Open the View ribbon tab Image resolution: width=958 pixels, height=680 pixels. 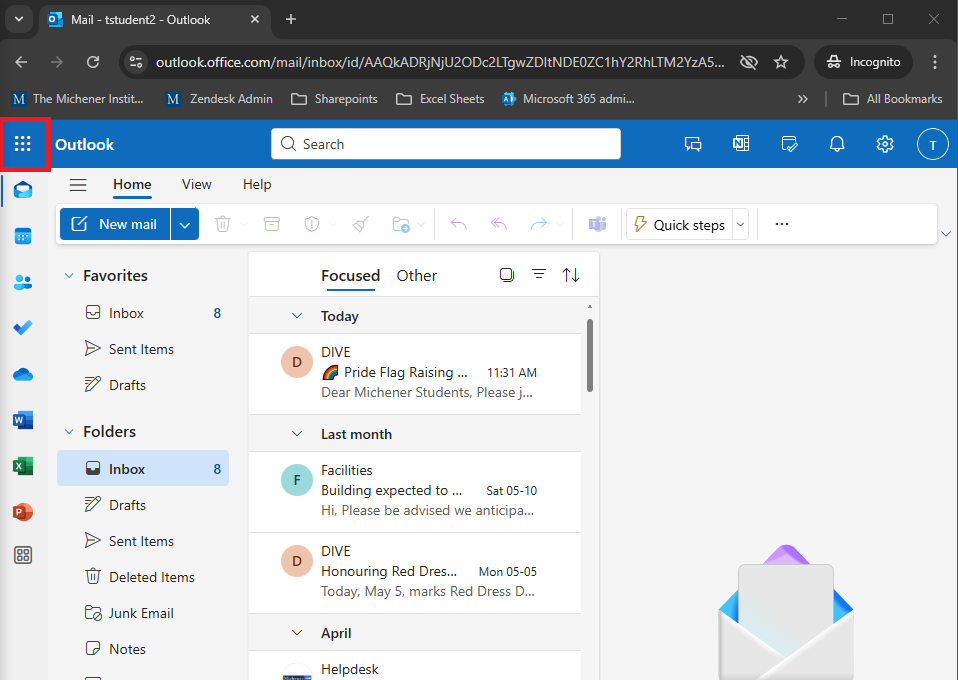click(196, 185)
